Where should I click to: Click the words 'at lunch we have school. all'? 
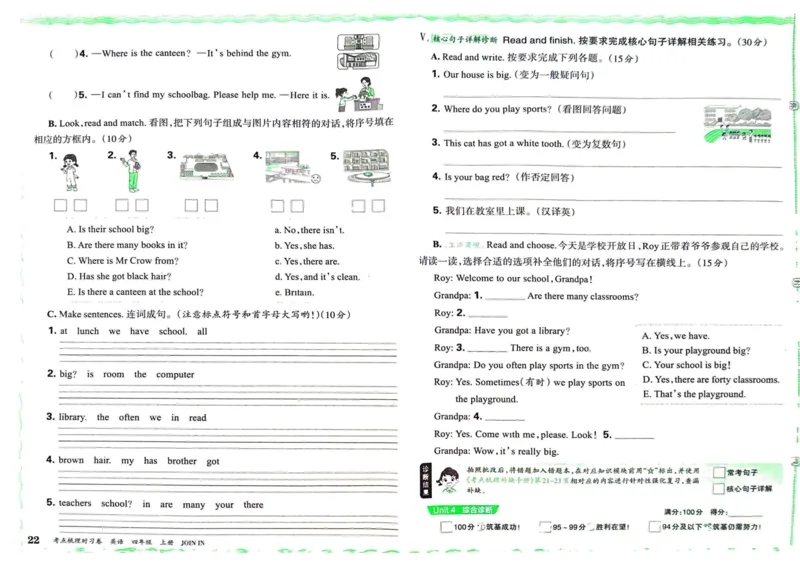(x=134, y=331)
